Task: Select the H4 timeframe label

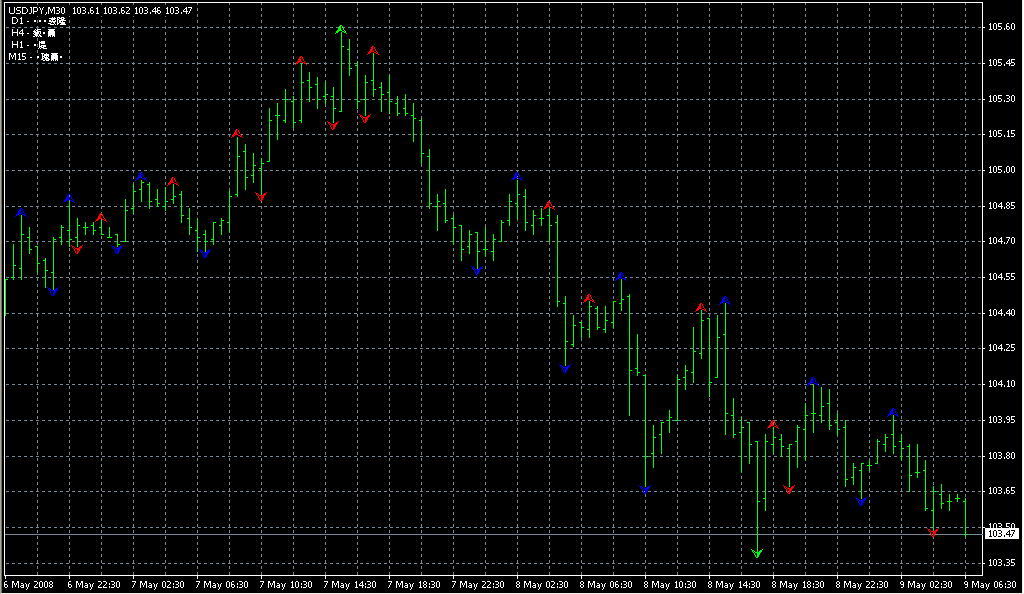Action: pyautogui.click(x=17, y=33)
